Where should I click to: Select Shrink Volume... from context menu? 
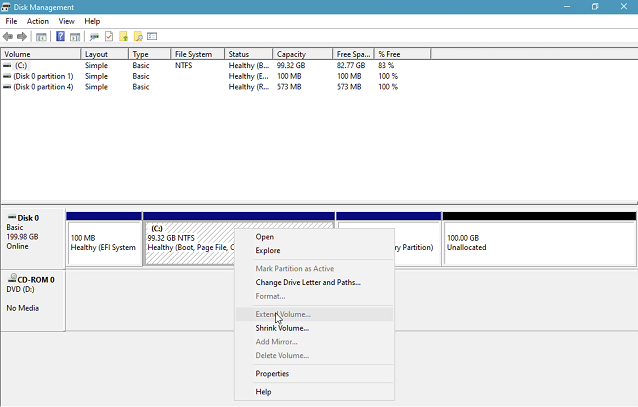(x=282, y=328)
